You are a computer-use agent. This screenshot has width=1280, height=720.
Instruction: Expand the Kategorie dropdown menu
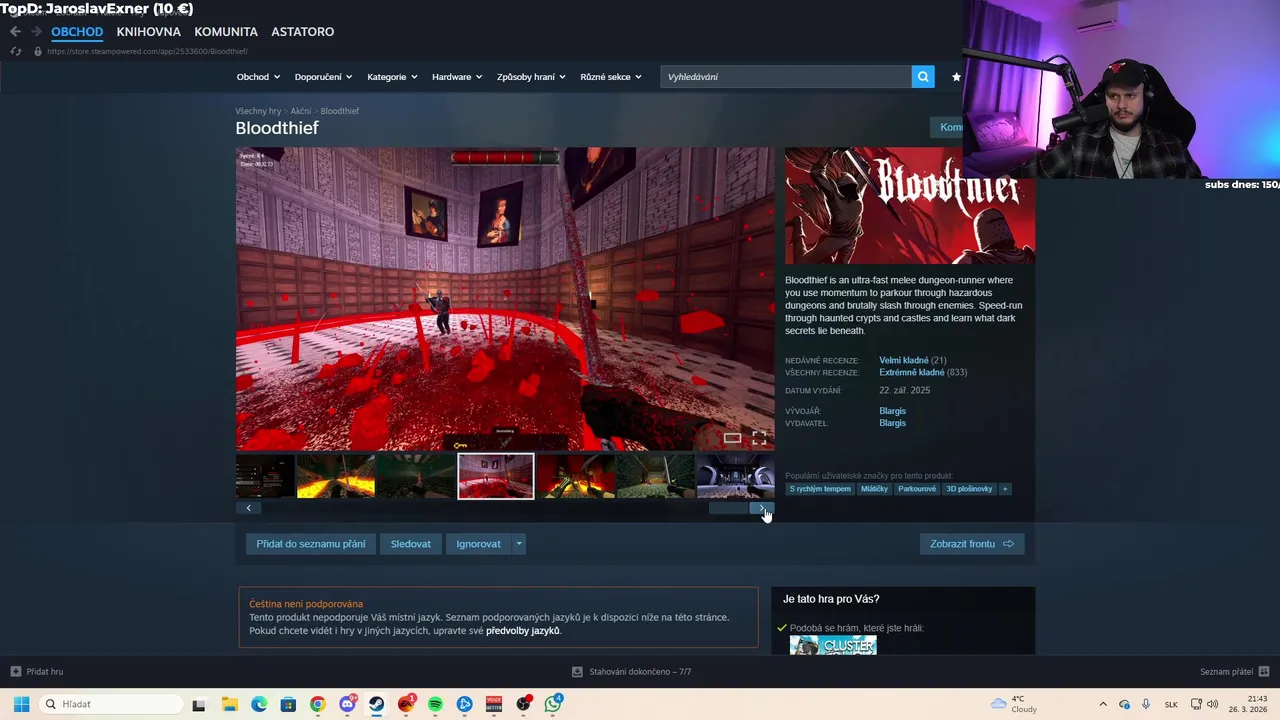[392, 77]
